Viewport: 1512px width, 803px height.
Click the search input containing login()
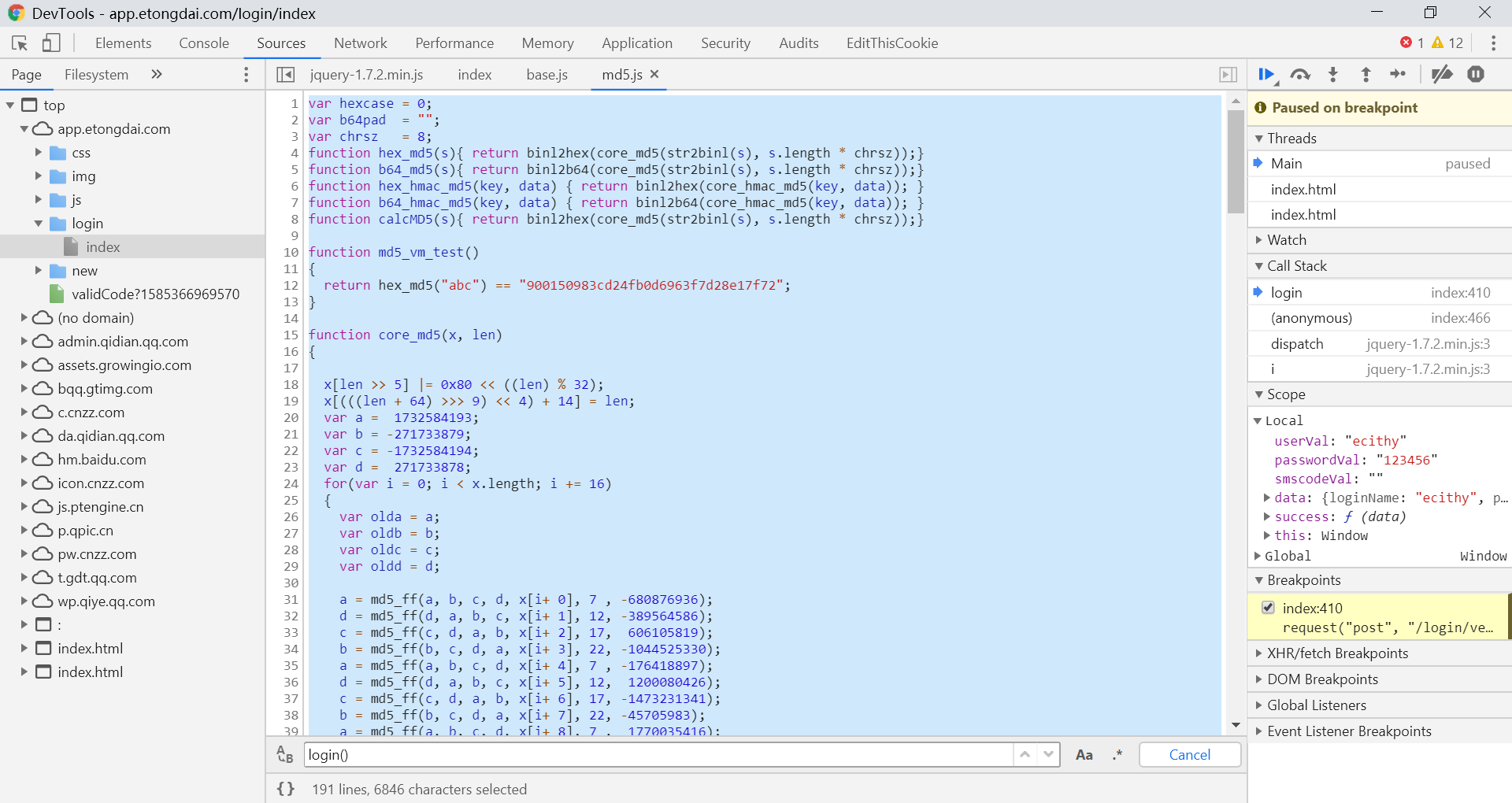click(x=658, y=754)
